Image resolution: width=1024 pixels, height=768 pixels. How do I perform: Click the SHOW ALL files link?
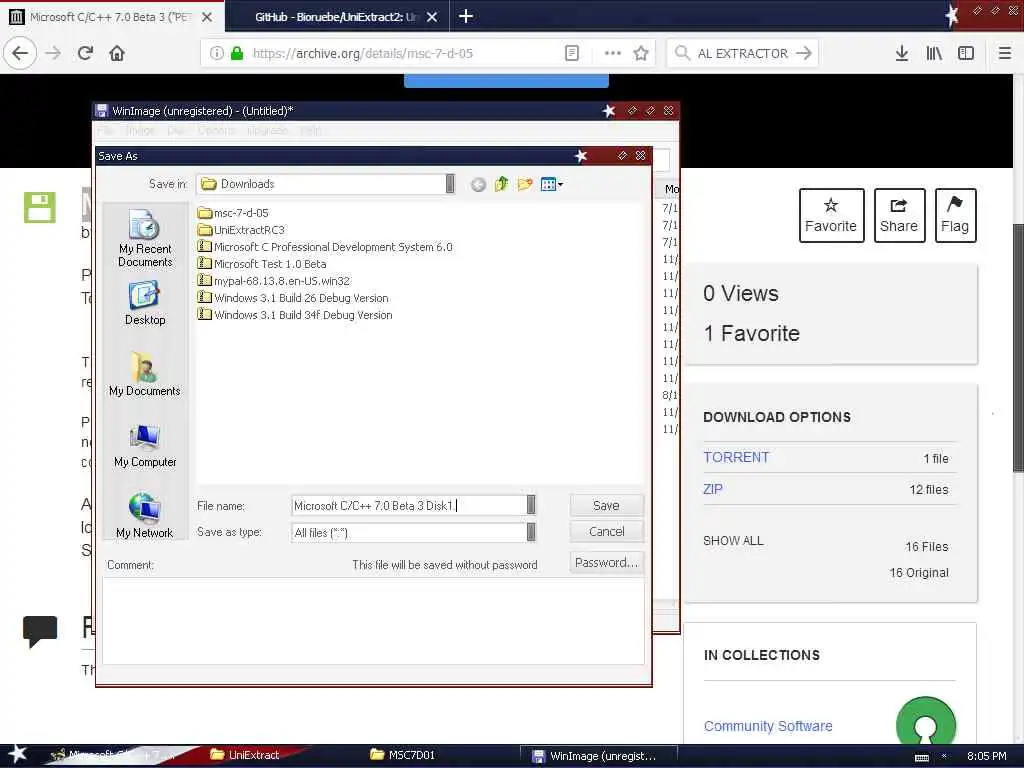click(733, 541)
